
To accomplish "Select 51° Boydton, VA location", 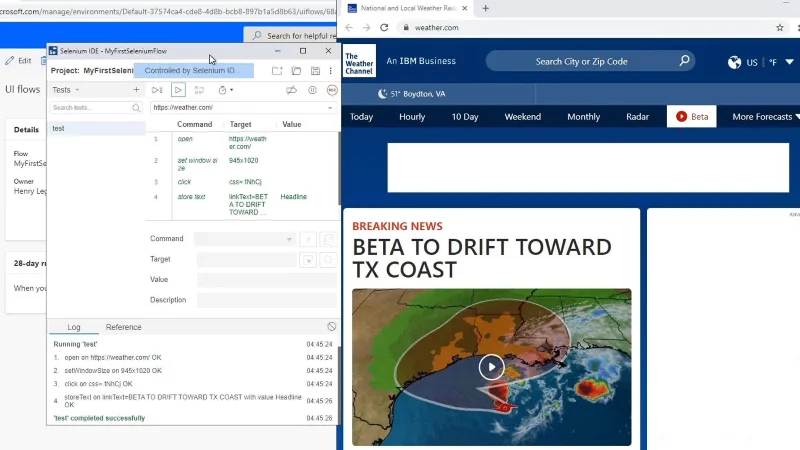I will point(411,94).
